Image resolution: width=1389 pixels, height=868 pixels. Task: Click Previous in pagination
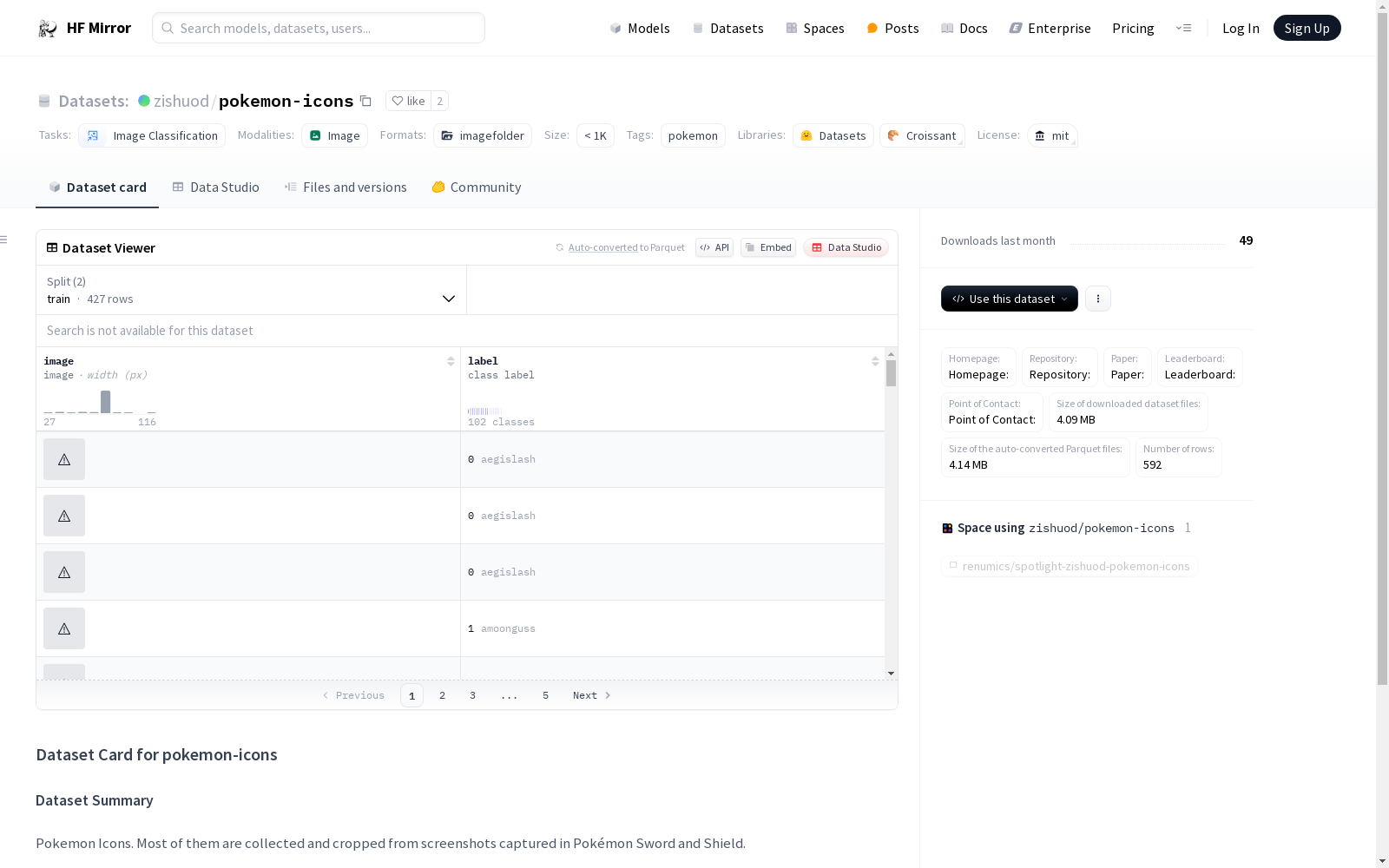353,695
